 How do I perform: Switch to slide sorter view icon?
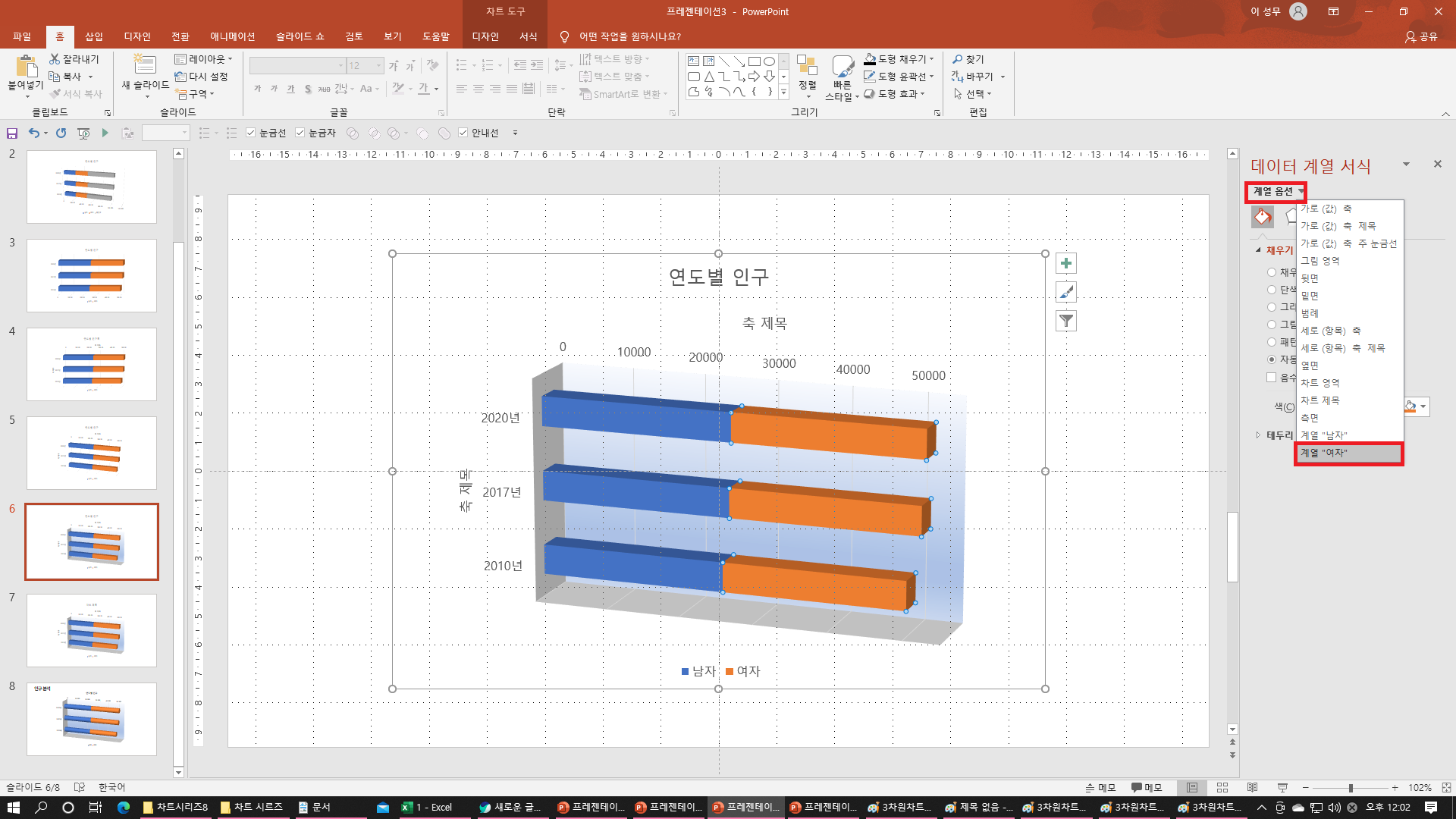pyautogui.click(x=1222, y=788)
